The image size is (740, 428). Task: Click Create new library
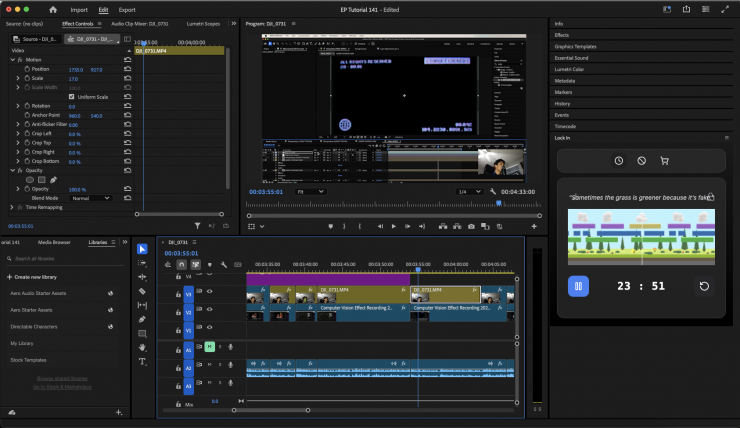37,276
